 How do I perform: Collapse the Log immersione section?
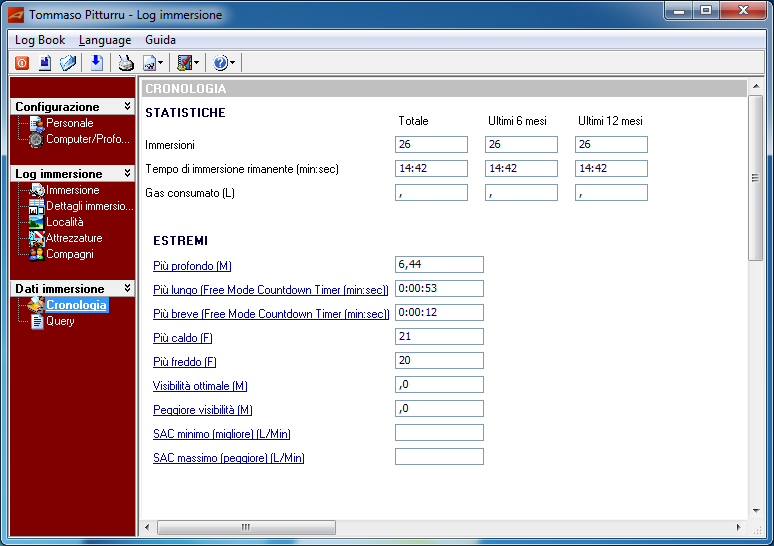127,173
